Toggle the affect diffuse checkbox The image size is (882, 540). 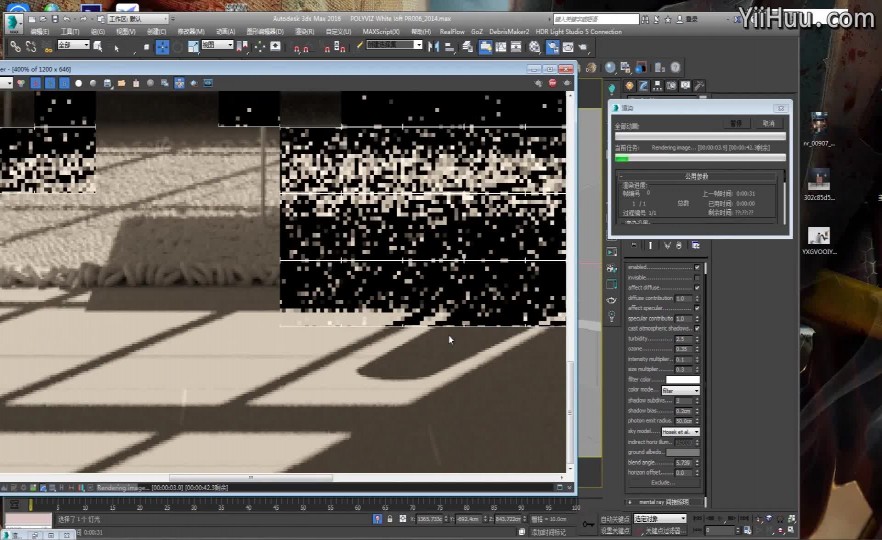pyautogui.click(x=697, y=287)
